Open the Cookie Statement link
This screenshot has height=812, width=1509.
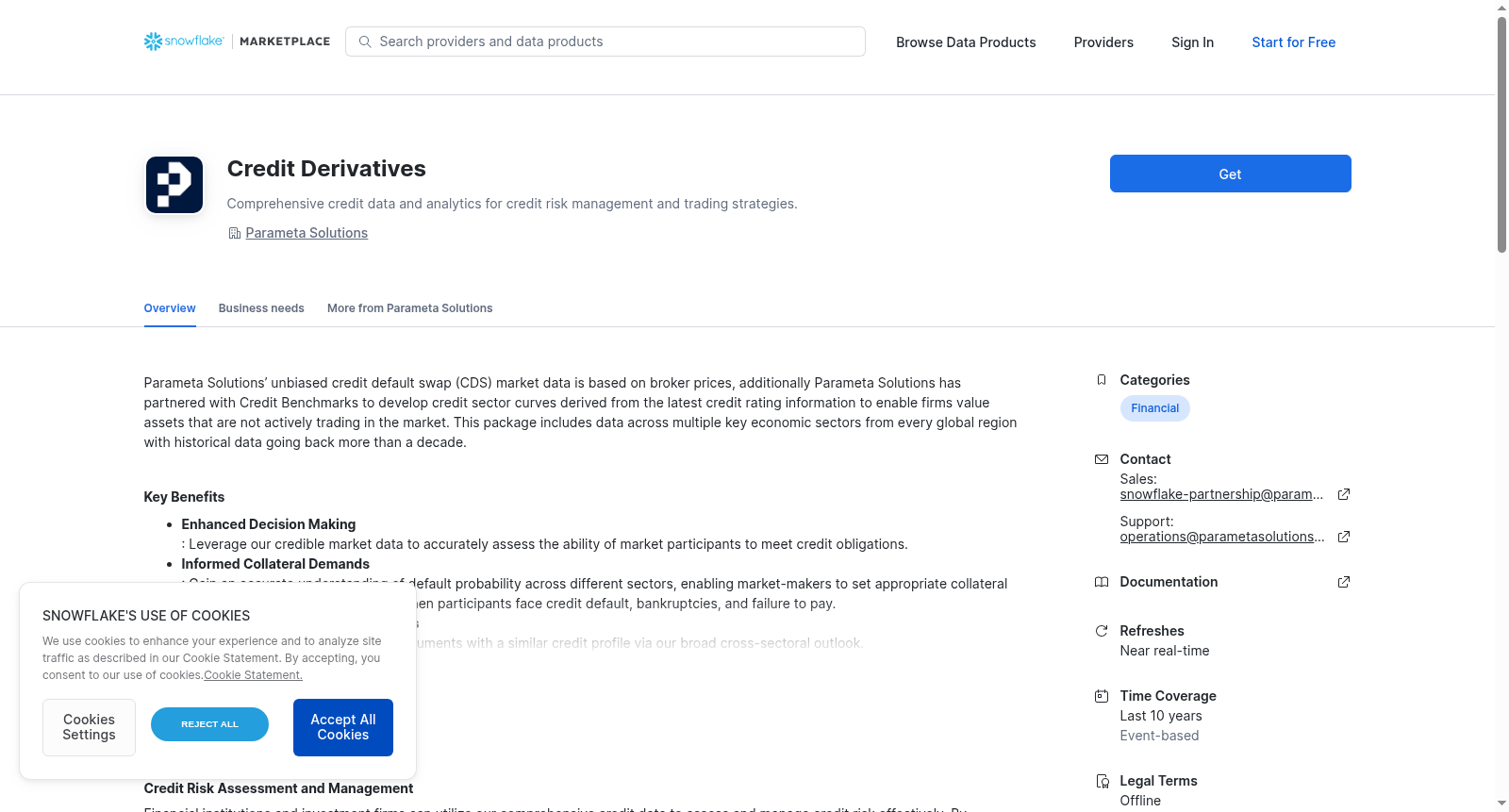pos(254,675)
